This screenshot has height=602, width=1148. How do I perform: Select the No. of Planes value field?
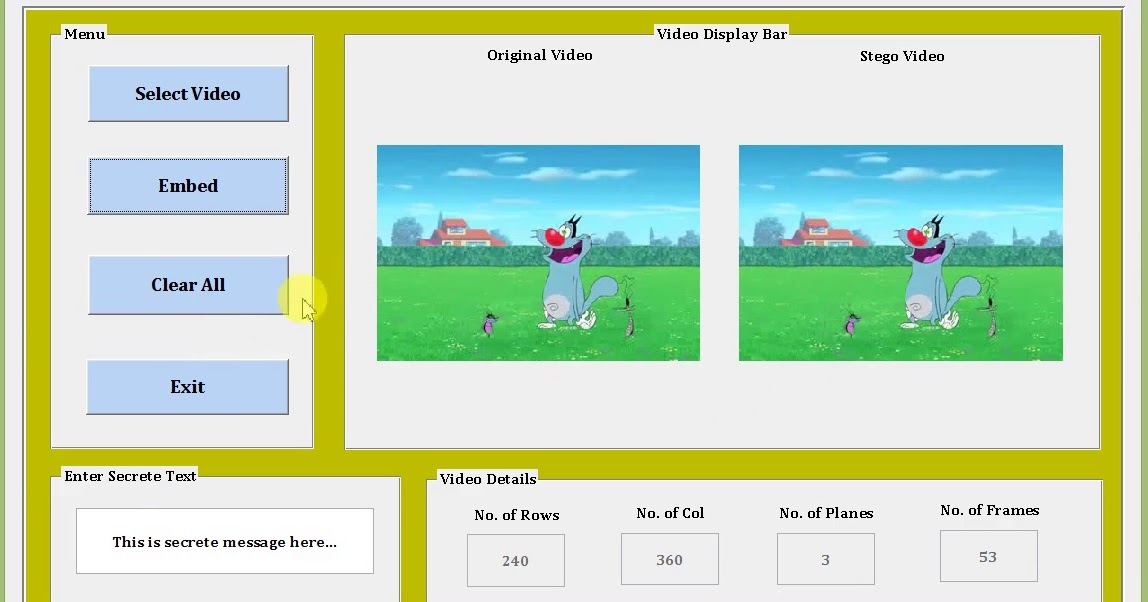click(x=825, y=560)
